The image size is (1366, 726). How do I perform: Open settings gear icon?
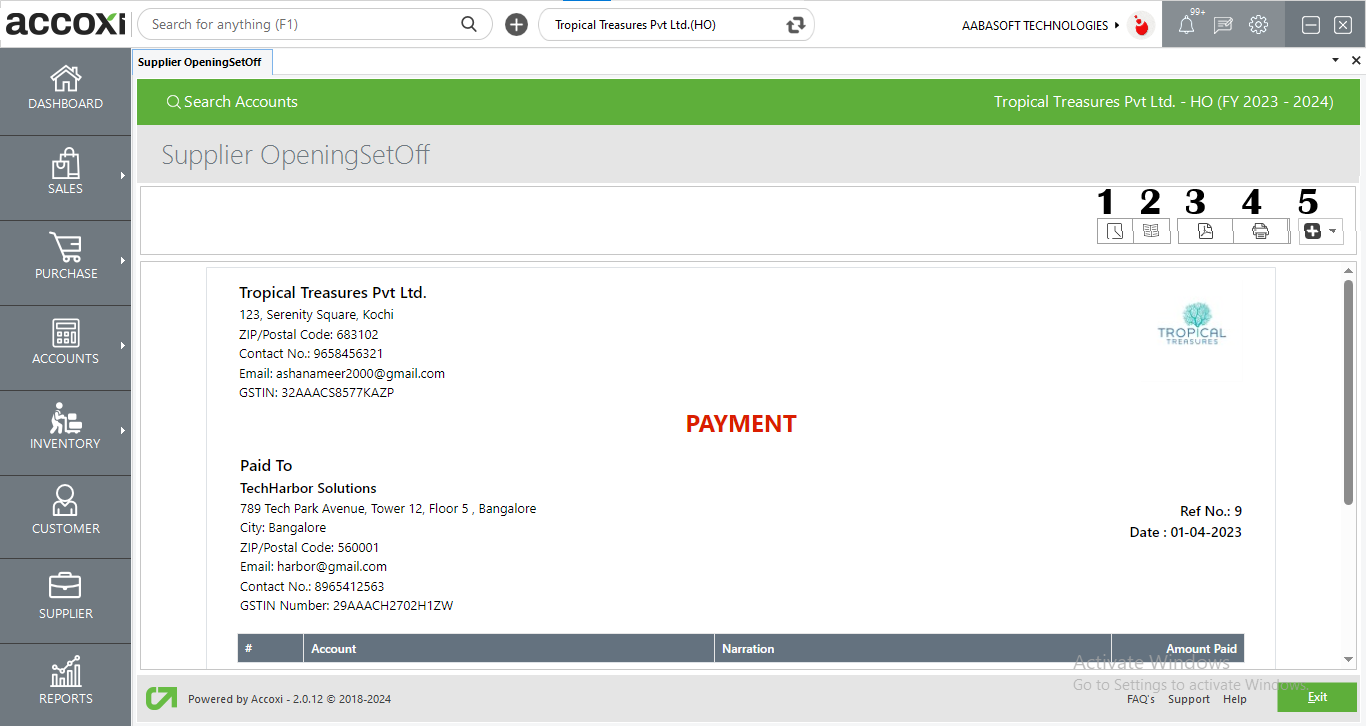[x=1258, y=26]
